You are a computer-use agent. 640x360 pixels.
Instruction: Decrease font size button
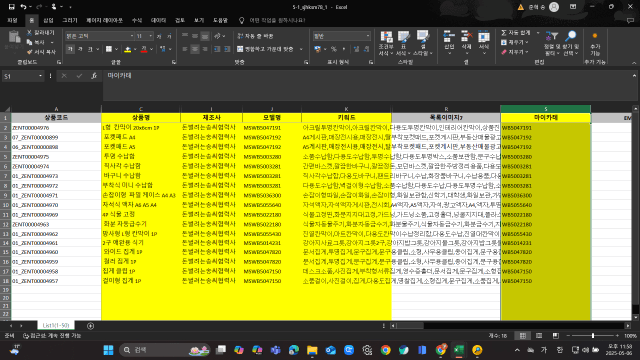point(169,36)
